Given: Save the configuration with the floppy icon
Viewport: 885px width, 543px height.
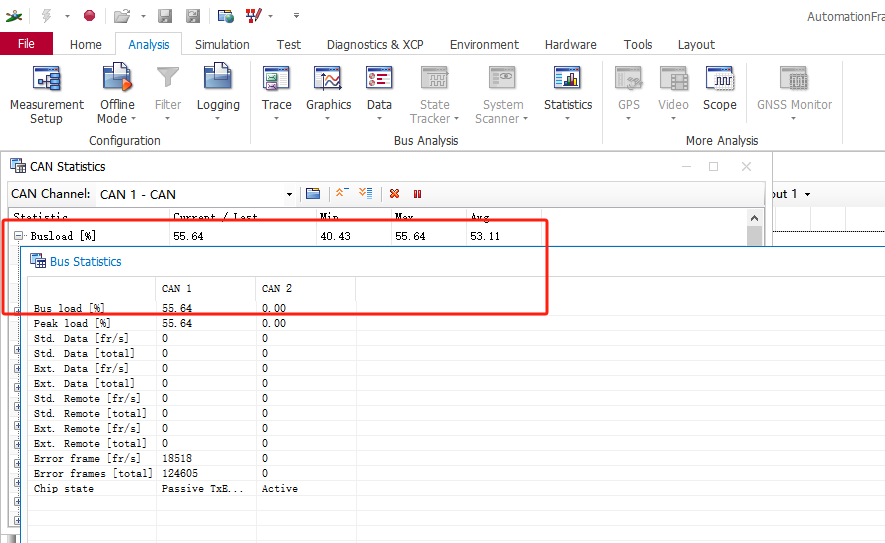Looking at the screenshot, I should coord(165,16).
